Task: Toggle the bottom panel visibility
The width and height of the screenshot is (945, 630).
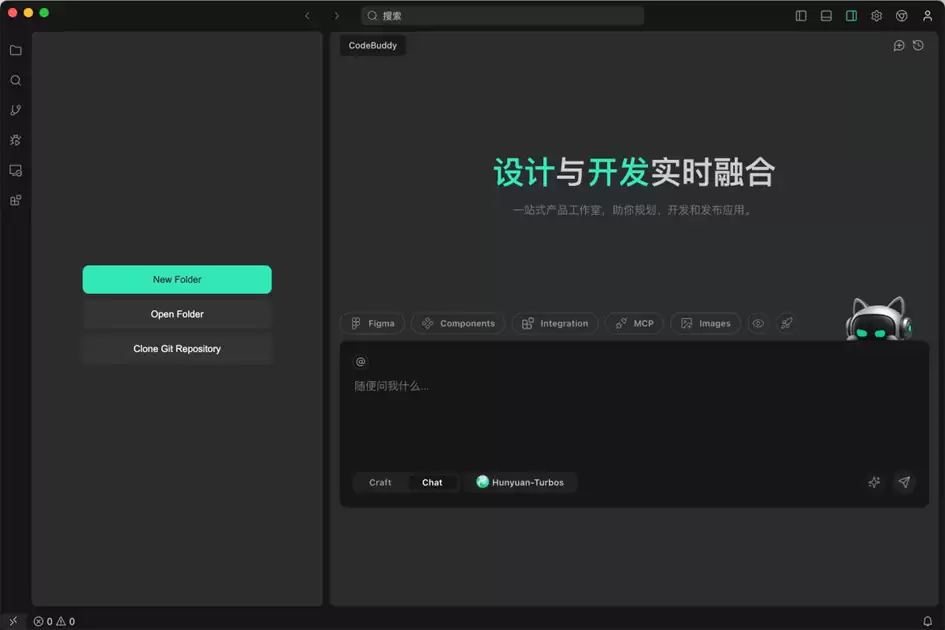Action: tap(826, 15)
